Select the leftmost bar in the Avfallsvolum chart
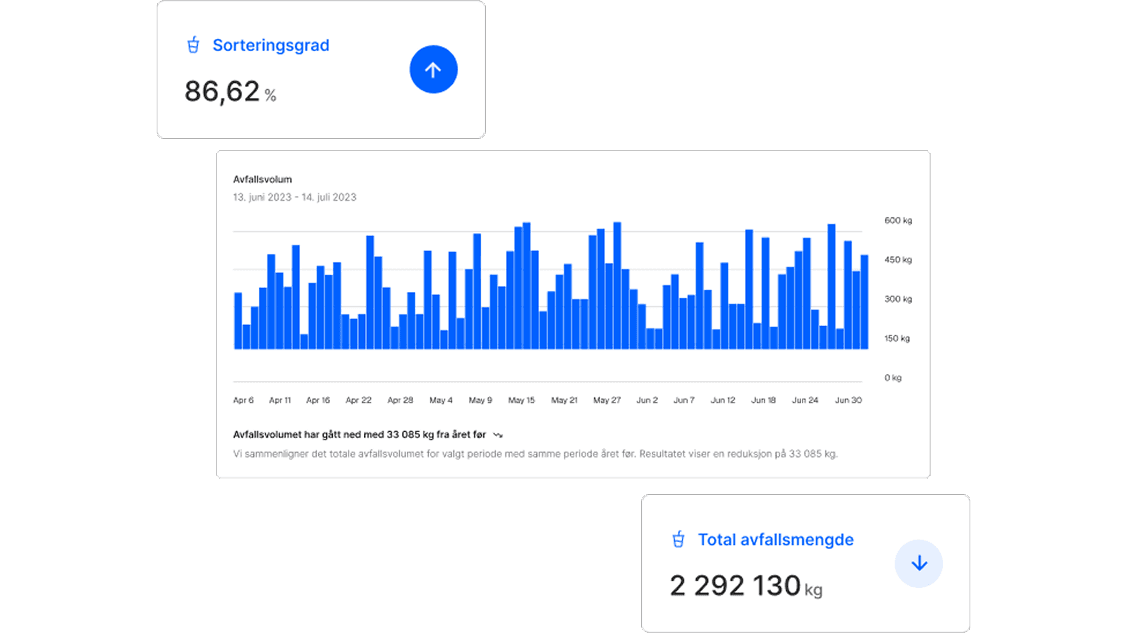Screen dimensions: 1127x633 coord(238,321)
